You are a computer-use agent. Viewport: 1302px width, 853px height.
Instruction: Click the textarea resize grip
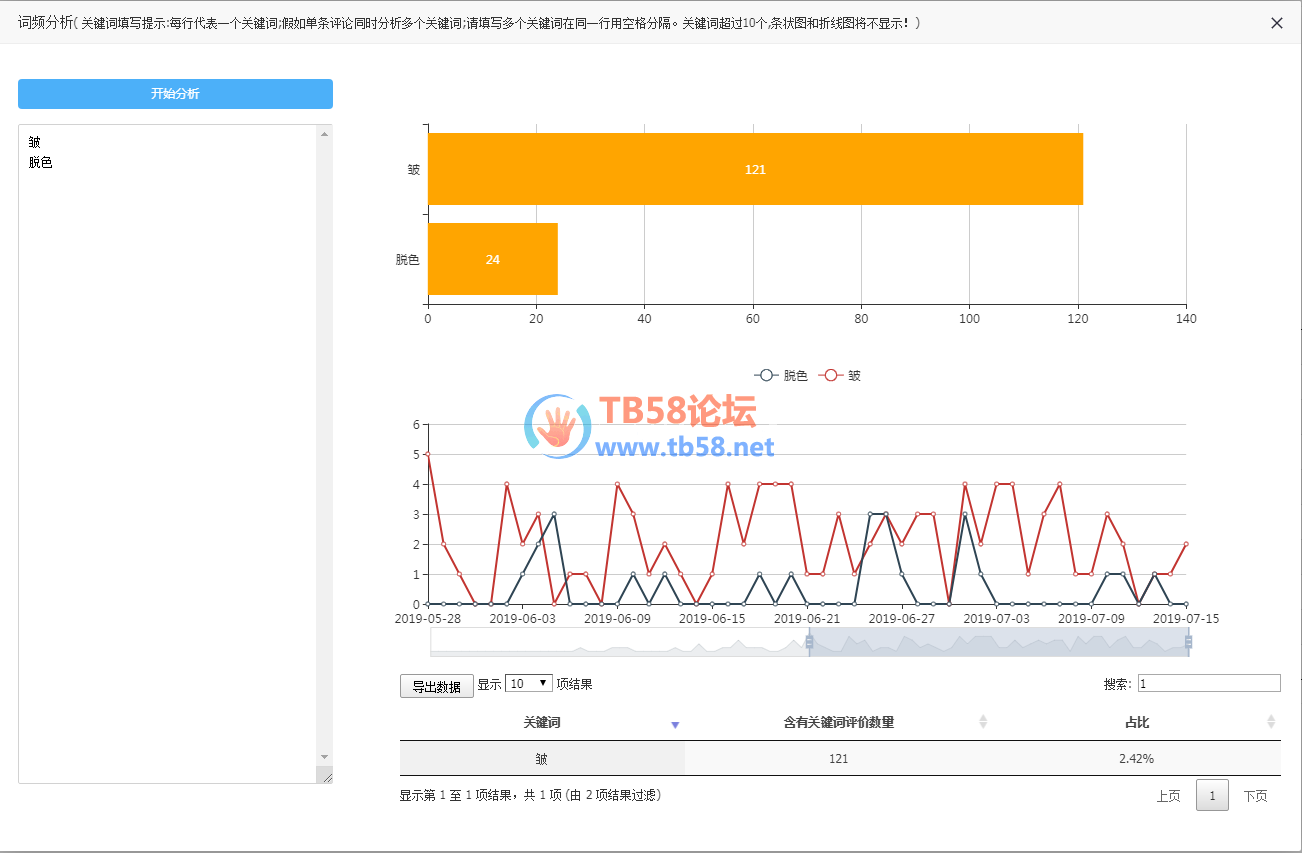325,775
